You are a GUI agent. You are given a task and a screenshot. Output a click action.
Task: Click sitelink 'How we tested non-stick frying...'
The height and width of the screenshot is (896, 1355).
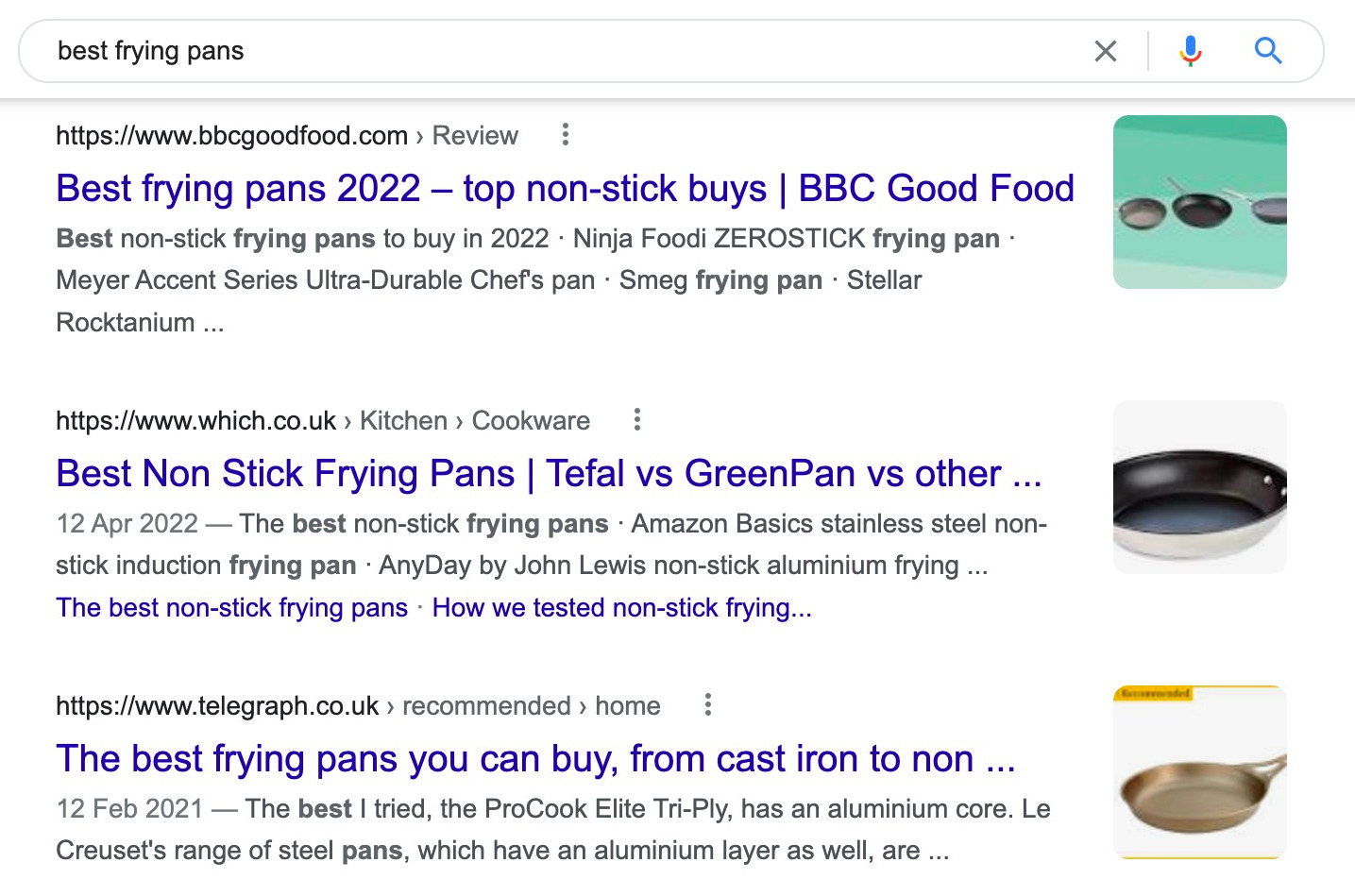point(621,607)
